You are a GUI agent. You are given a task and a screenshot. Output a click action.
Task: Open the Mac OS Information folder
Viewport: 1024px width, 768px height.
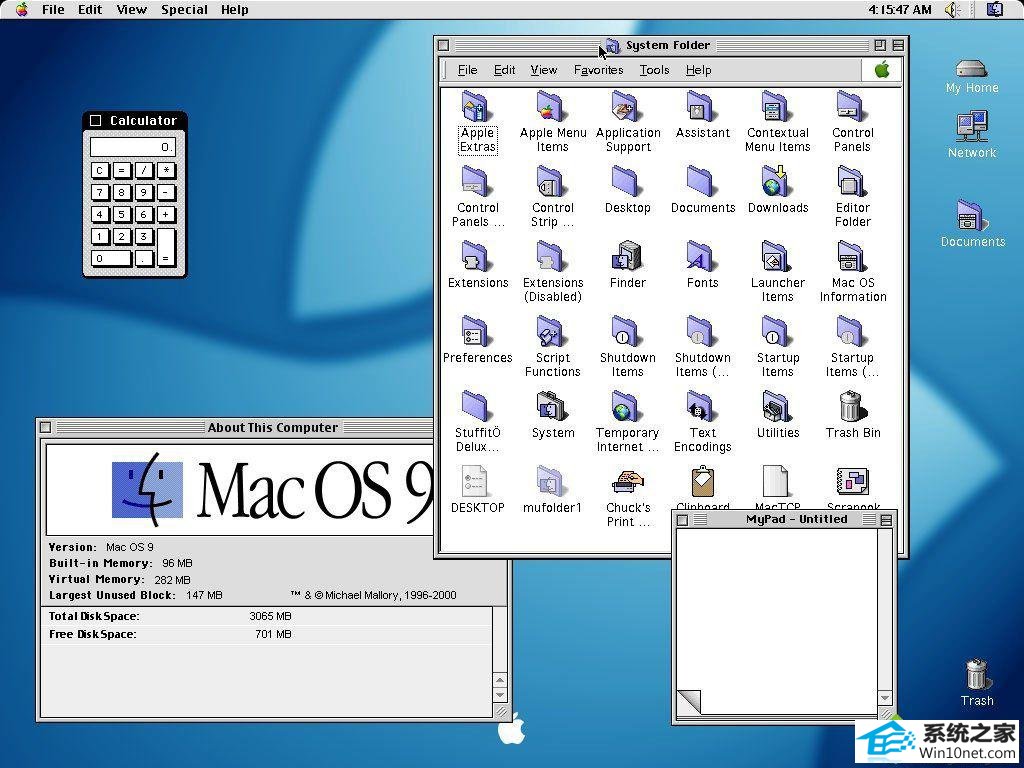pyautogui.click(x=852, y=258)
